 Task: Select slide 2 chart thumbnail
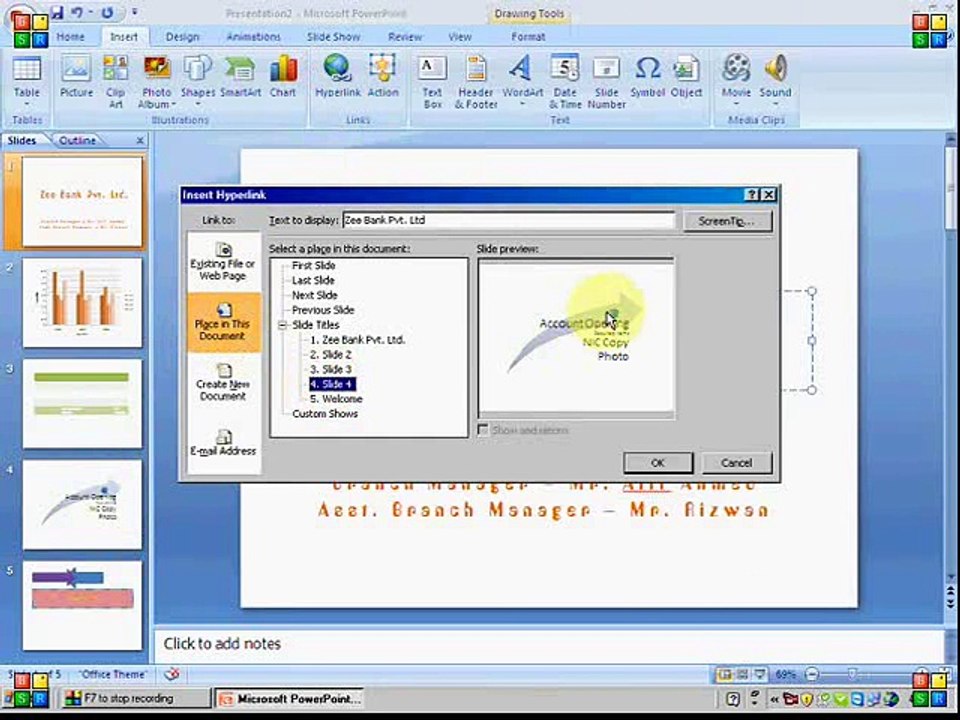pyautogui.click(x=82, y=302)
